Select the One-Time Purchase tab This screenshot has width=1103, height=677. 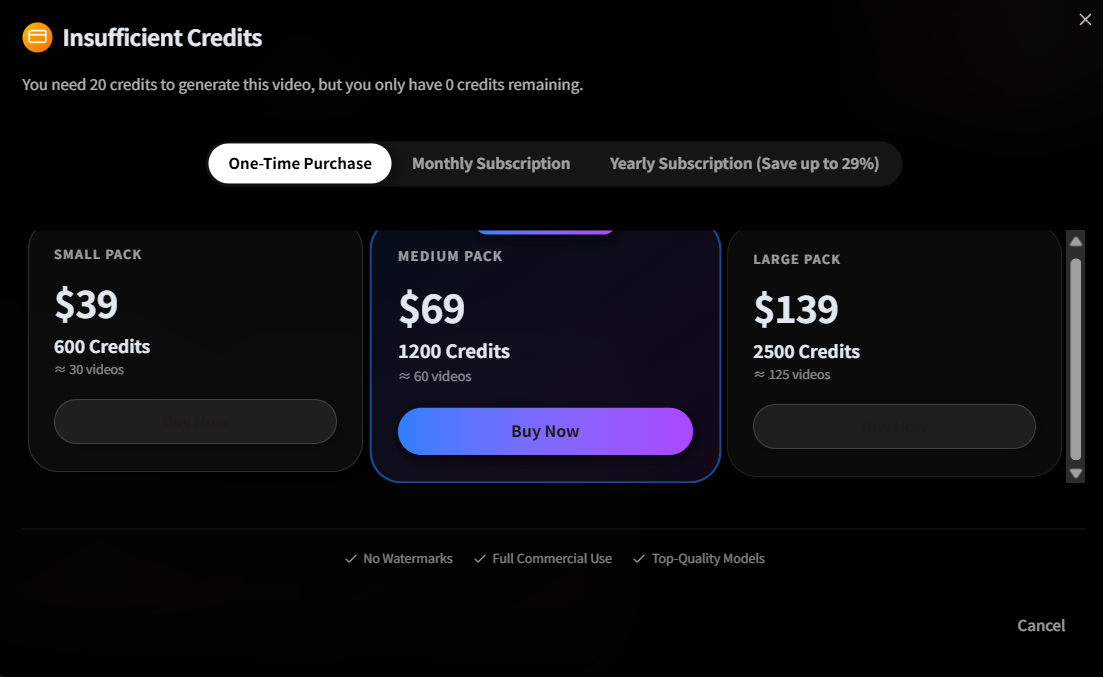tap(299, 163)
